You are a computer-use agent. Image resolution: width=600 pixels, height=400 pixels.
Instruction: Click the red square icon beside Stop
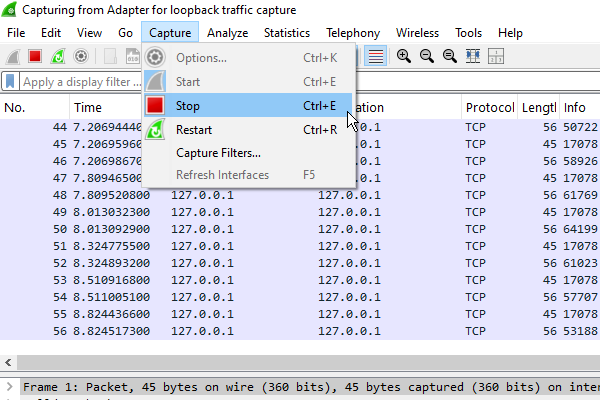point(155,106)
